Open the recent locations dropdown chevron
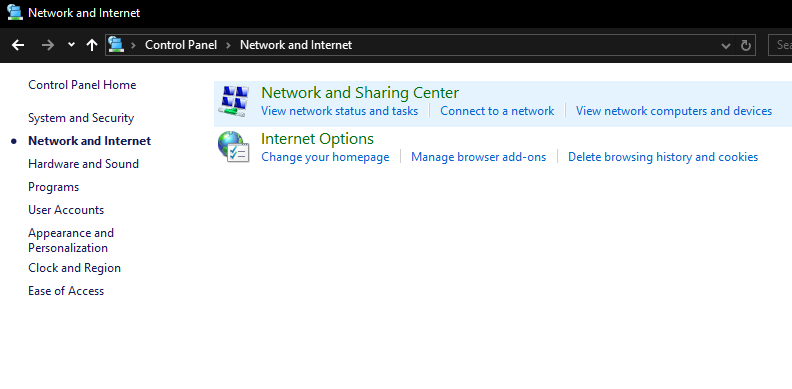 pos(71,44)
